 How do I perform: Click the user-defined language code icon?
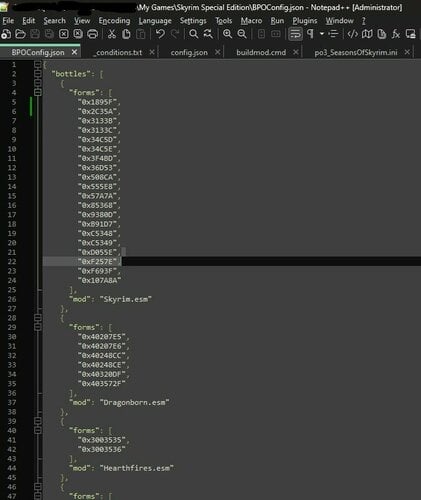click(x=353, y=34)
